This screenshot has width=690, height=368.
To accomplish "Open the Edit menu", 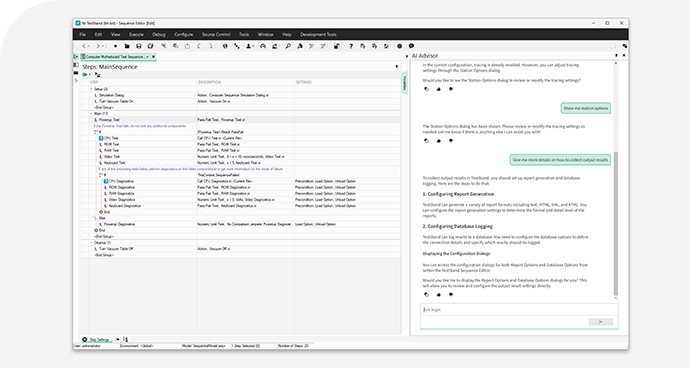I will coord(98,34).
